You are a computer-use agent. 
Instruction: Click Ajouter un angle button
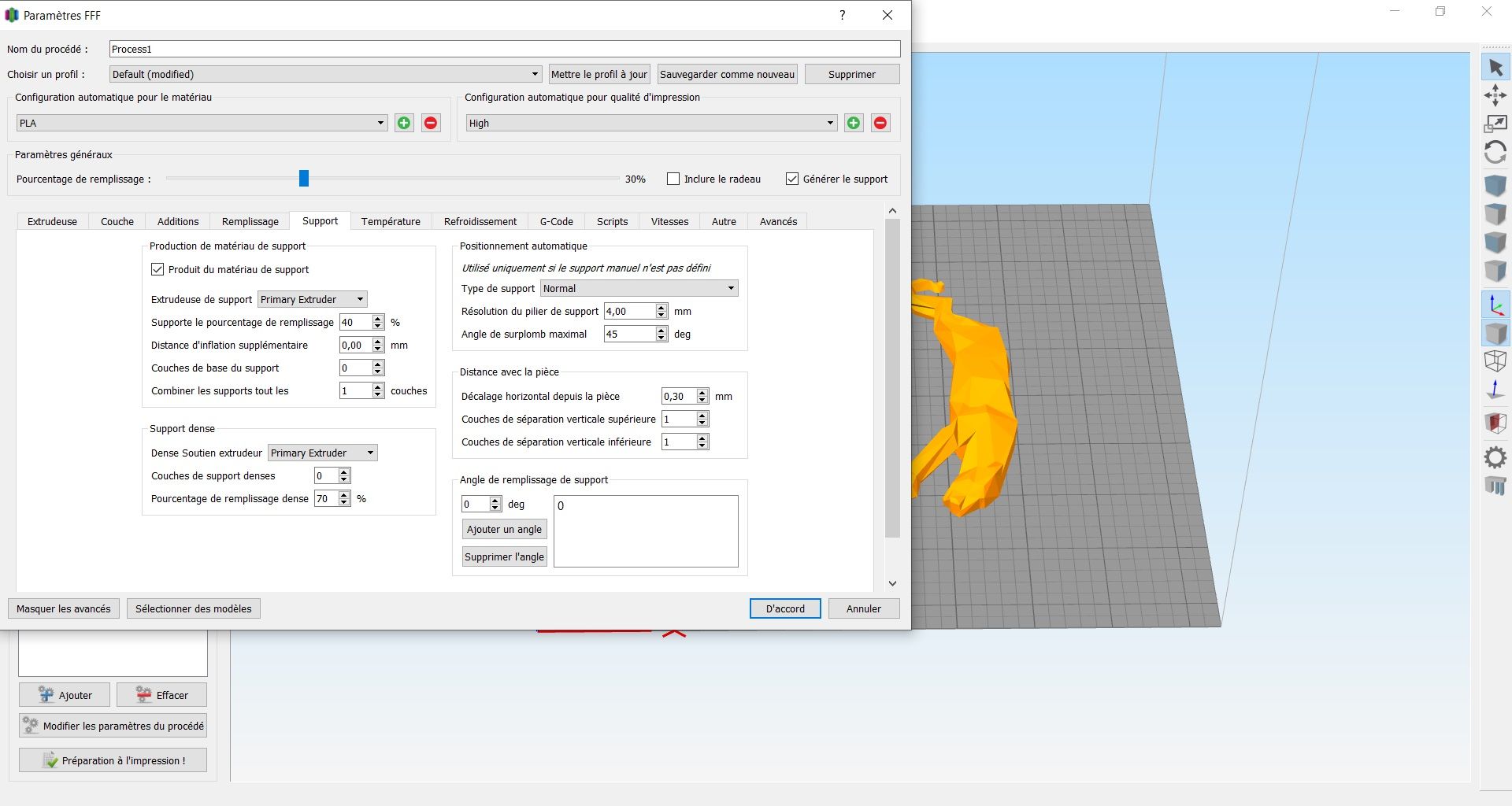(504, 529)
